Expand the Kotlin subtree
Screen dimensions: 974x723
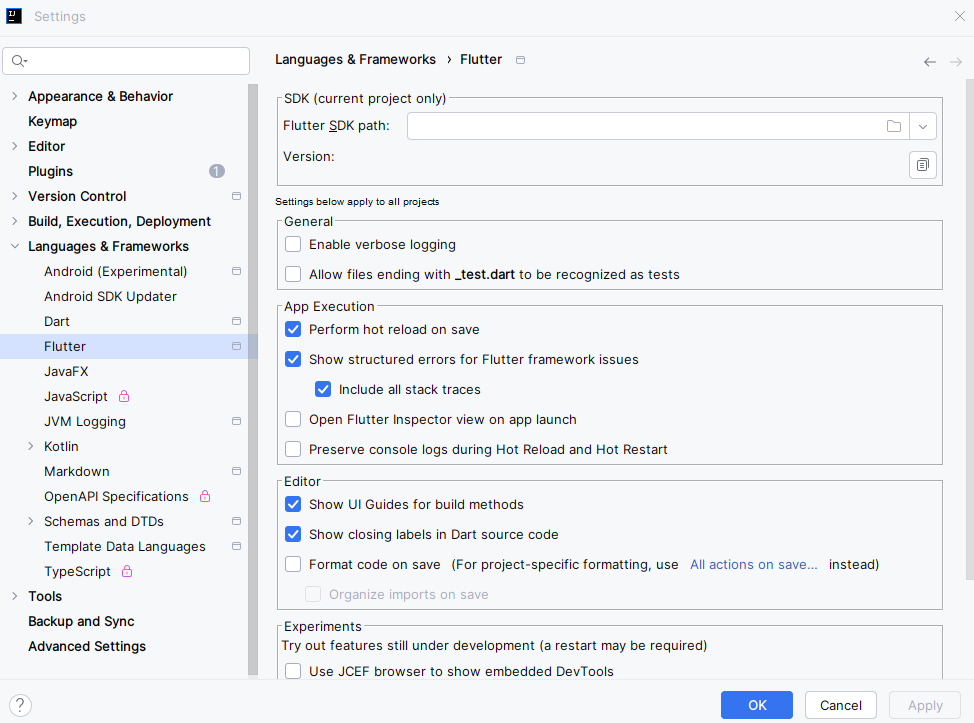pos(31,446)
